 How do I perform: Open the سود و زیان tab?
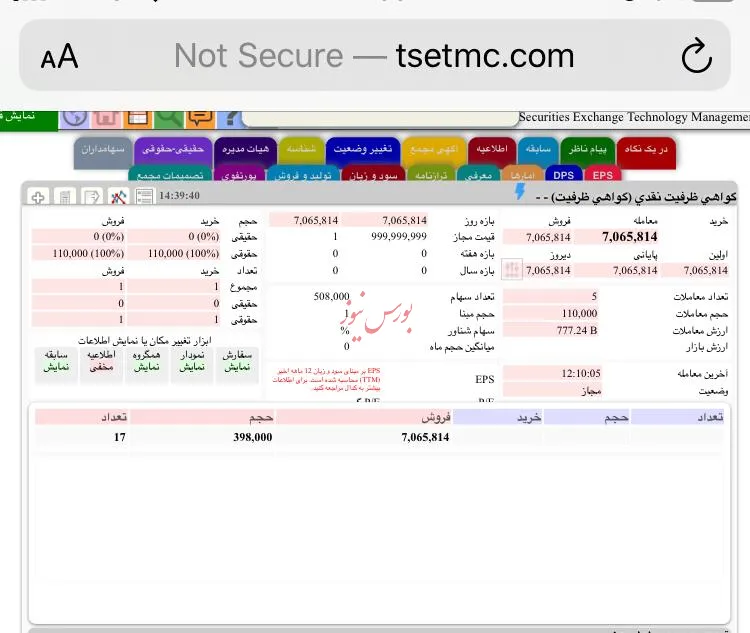click(x=374, y=175)
